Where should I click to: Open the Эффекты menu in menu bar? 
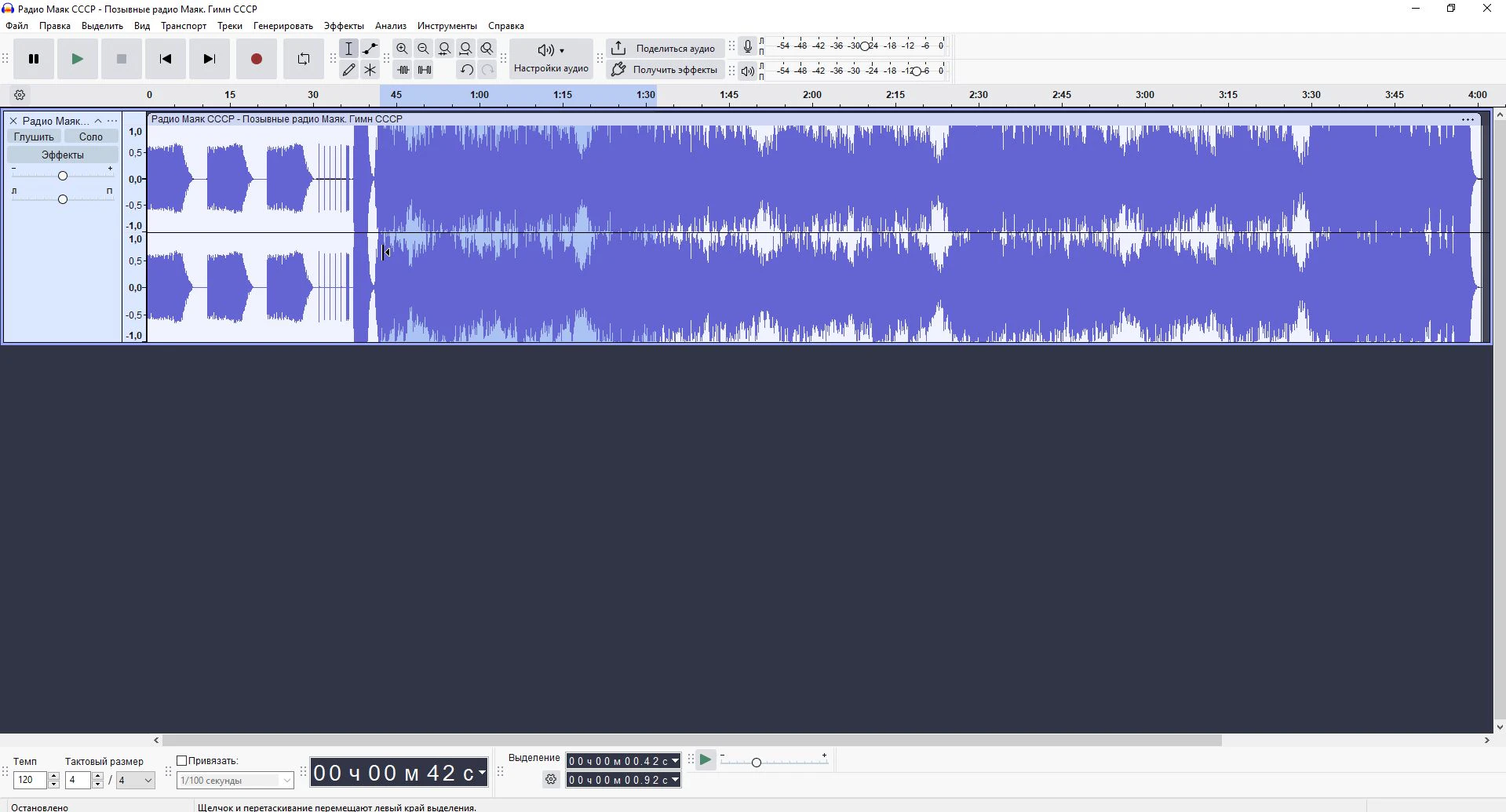[x=344, y=26]
